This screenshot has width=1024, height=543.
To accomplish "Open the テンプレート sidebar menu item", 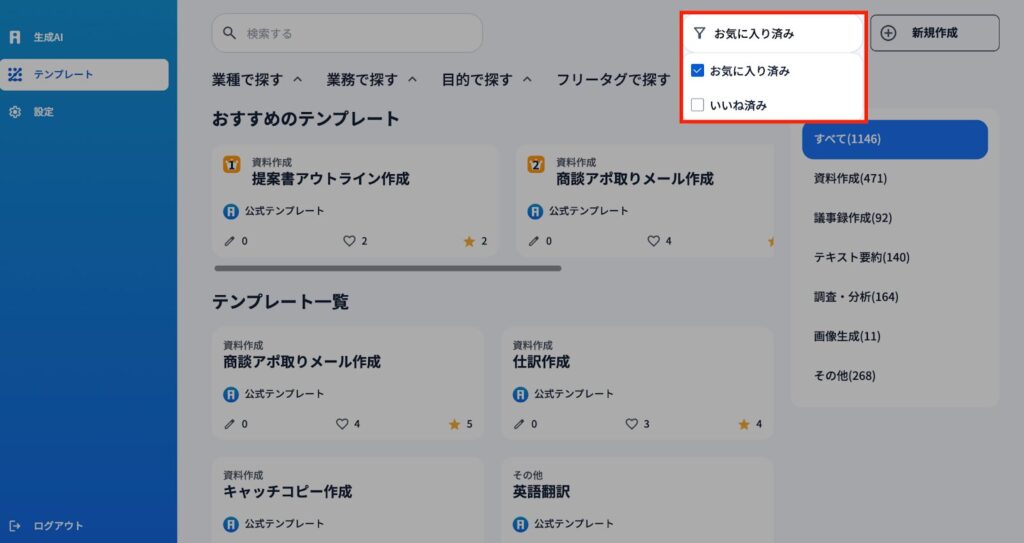I will pos(84,75).
